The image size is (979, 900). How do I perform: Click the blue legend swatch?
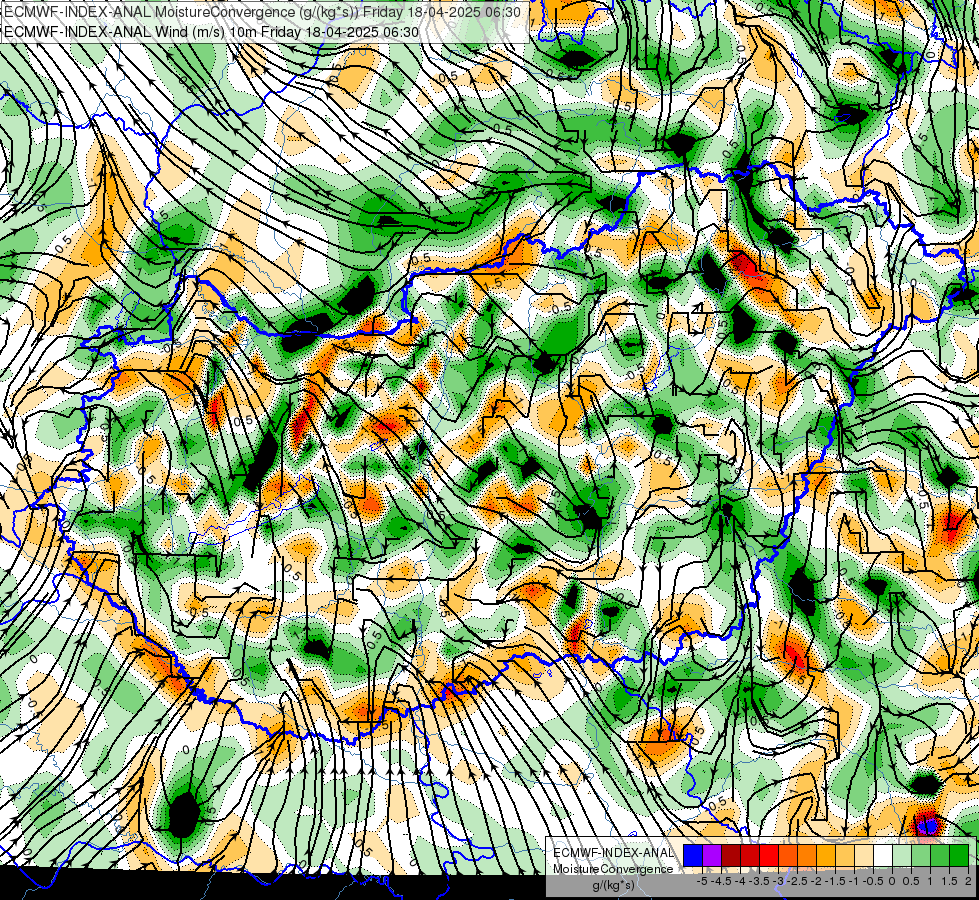click(x=693, y=855)
